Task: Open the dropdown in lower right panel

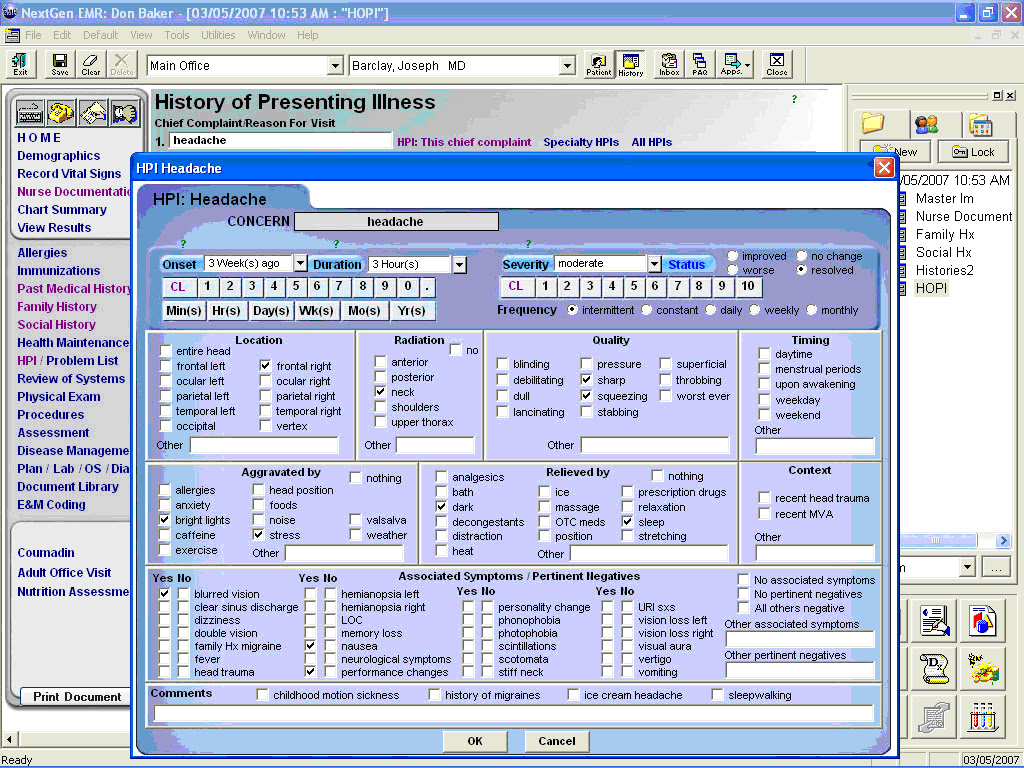Action: point(967,567)
